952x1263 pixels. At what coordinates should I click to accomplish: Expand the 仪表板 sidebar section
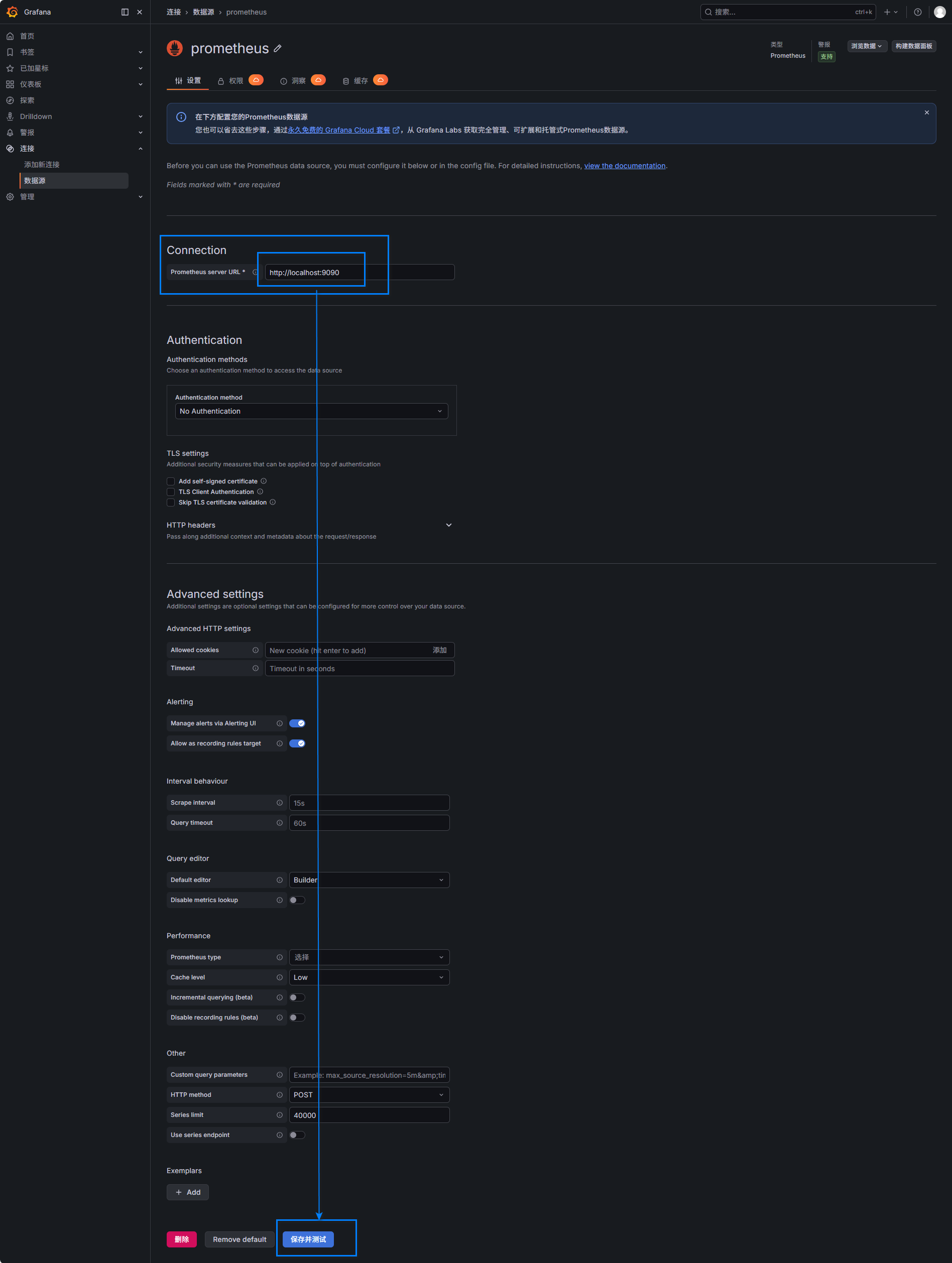click(141, 84)
